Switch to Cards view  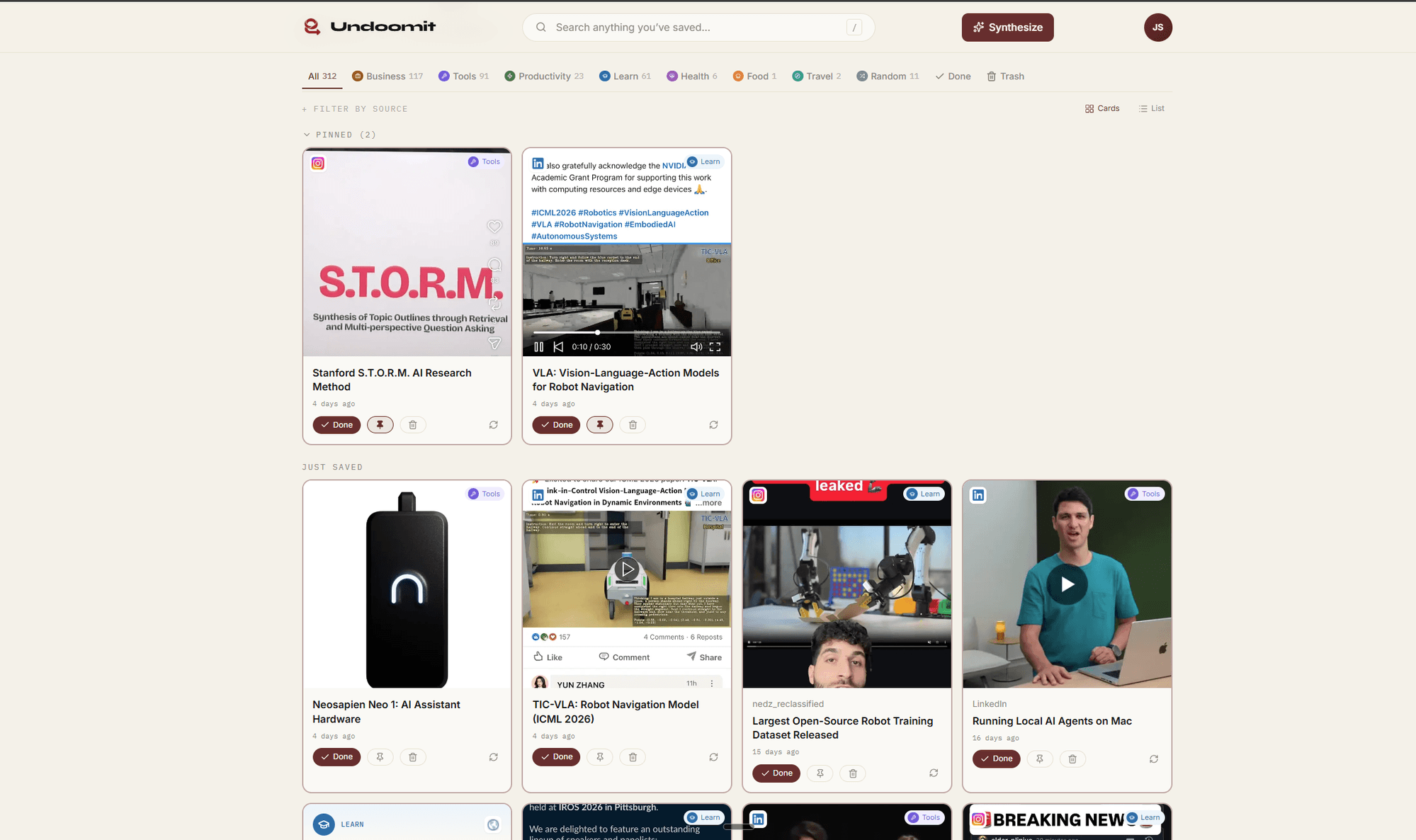[x=1102, y=108]
